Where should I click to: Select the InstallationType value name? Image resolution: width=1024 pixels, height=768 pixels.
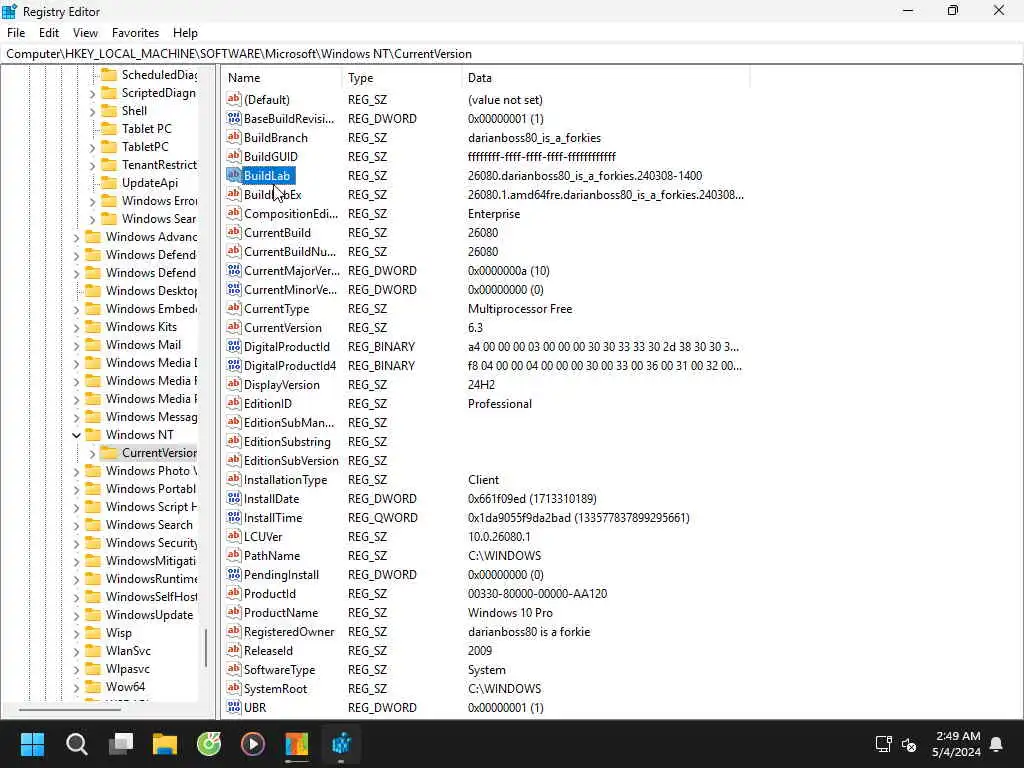[x=285, y=479]
